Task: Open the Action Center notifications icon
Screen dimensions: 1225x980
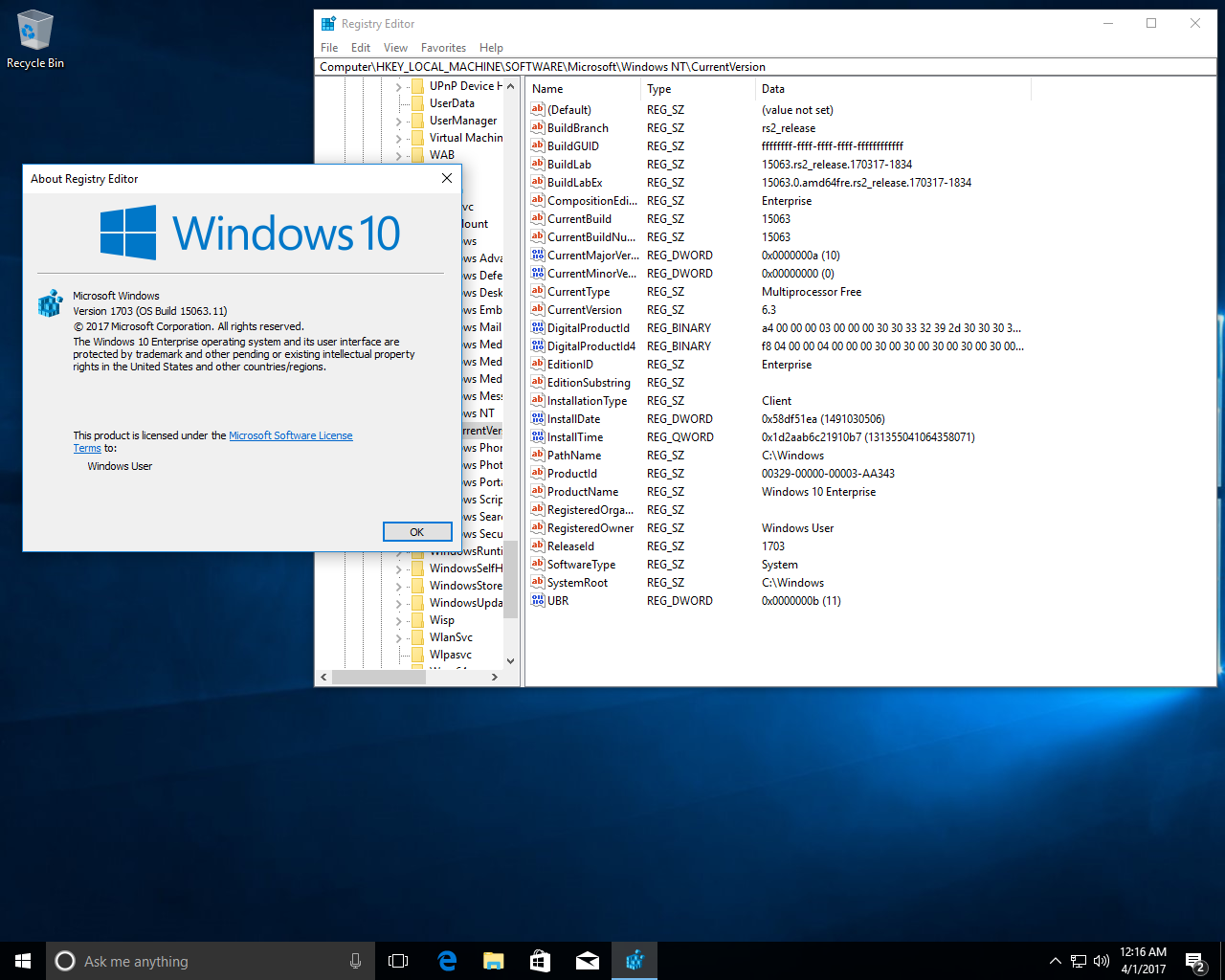Action: point(1194,961)
